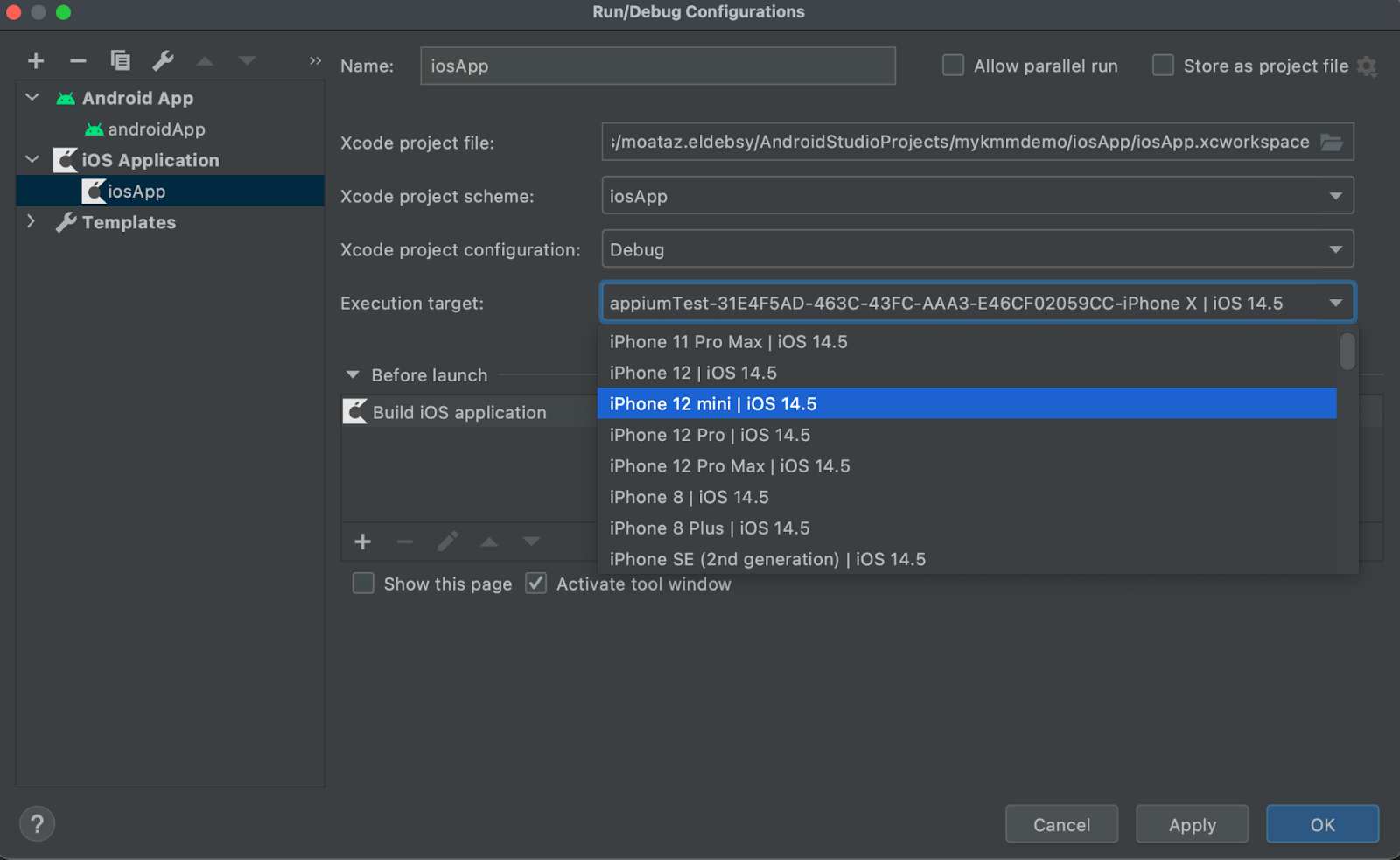This screenshot has width=1400, height=860.
Task: Copy the iosApp configuration
Action: click(120, 60)
